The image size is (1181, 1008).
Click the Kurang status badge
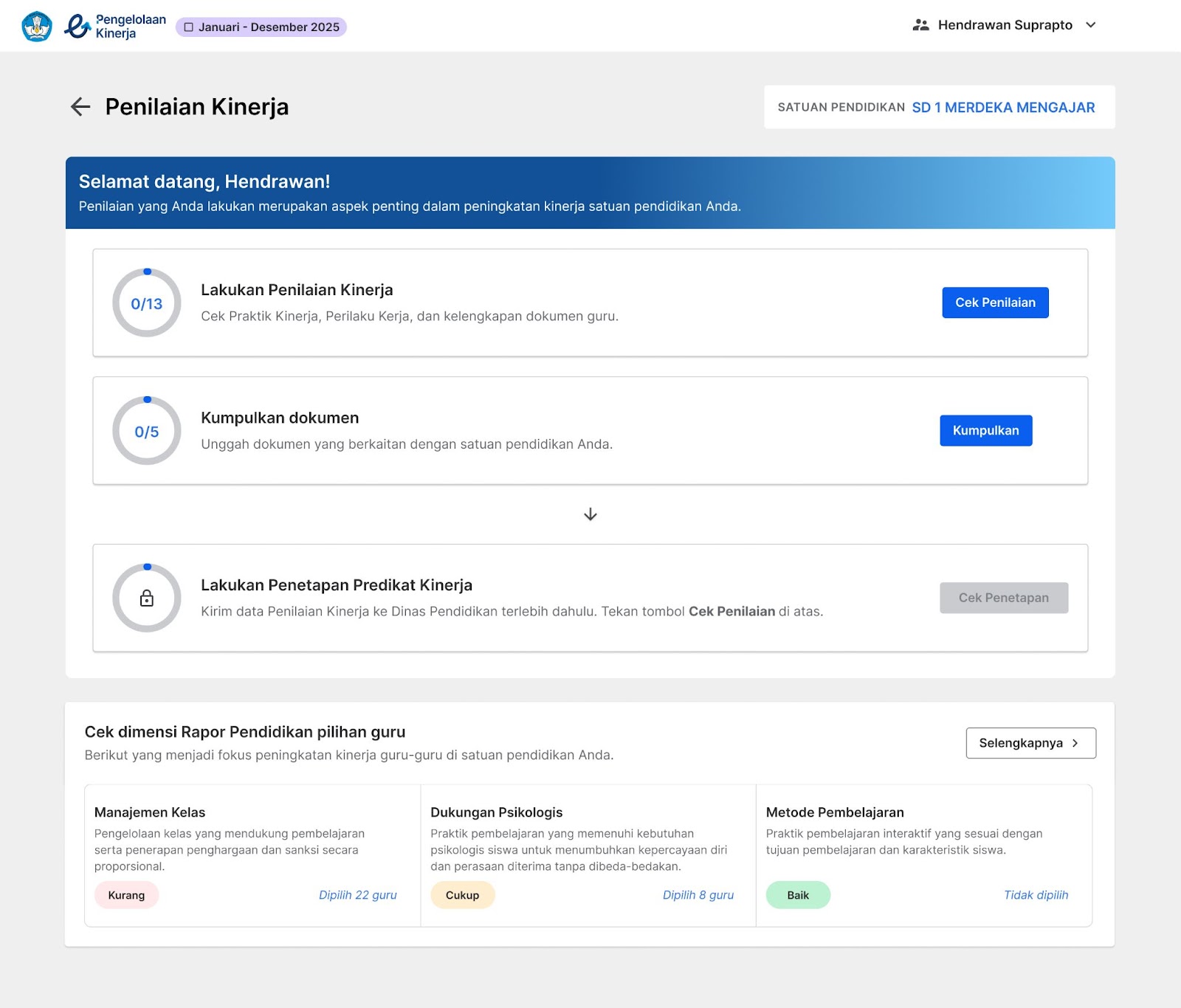tap(126, 895)
